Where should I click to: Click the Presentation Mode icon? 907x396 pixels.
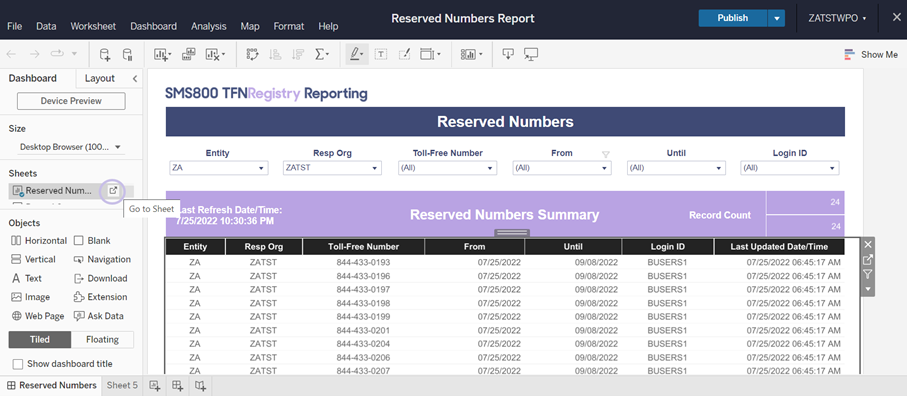[x=531, y=54]
